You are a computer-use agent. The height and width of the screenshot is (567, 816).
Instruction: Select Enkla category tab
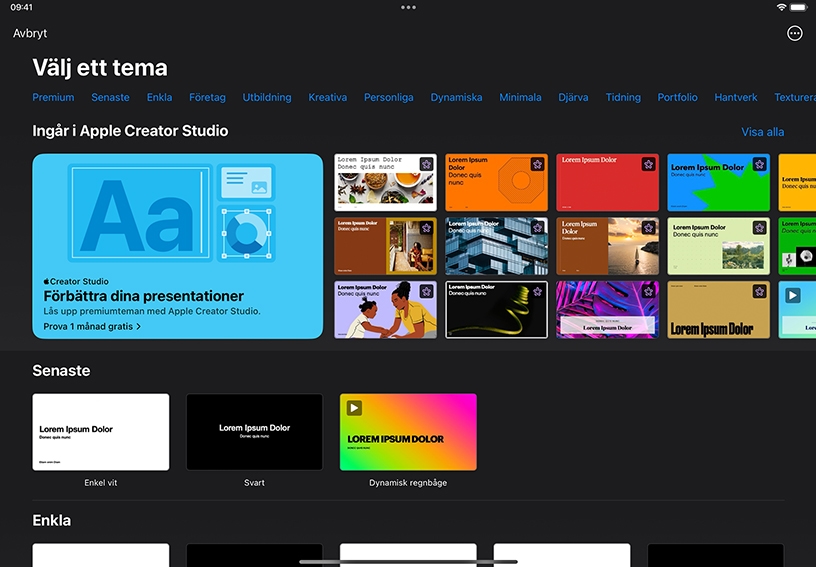click(159, 97)
